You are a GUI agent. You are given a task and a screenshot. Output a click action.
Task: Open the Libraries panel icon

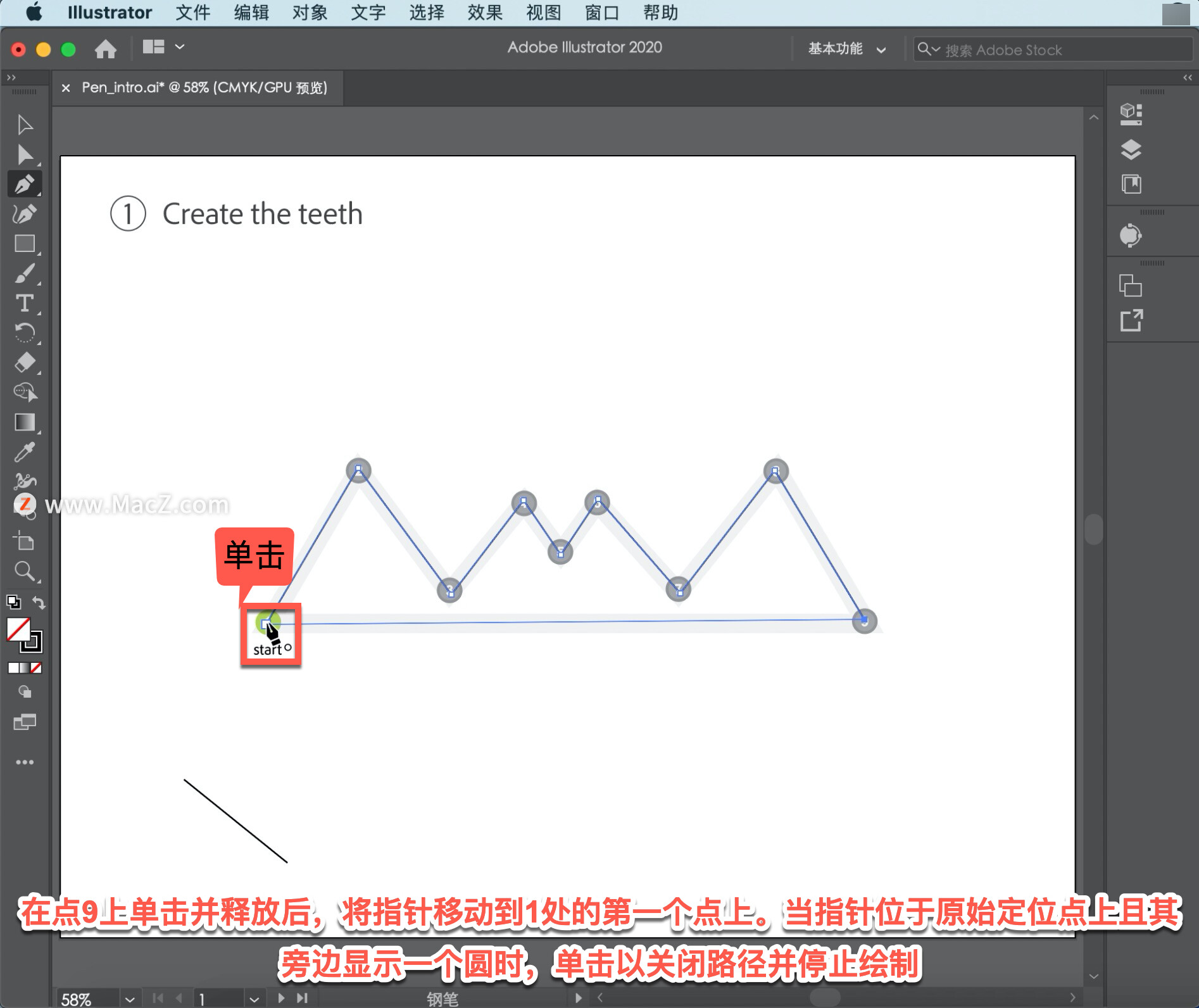[1131, 184]
